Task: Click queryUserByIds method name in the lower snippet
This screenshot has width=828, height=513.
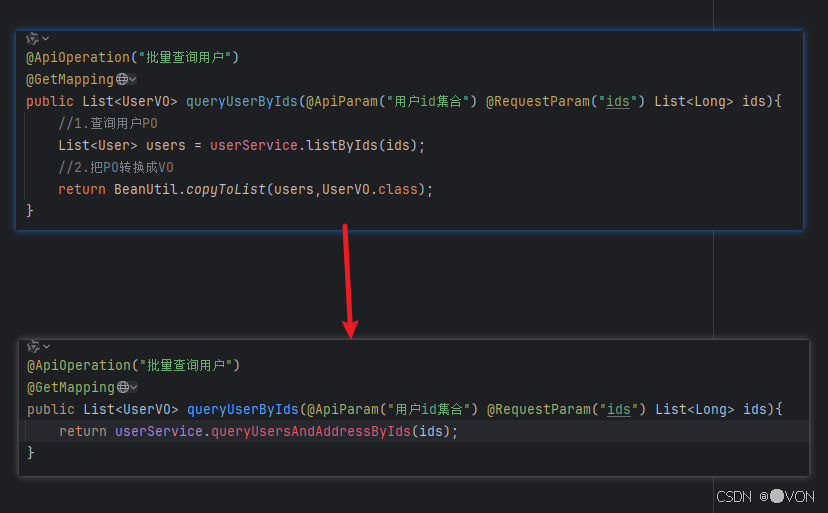Action: point(243,409)
